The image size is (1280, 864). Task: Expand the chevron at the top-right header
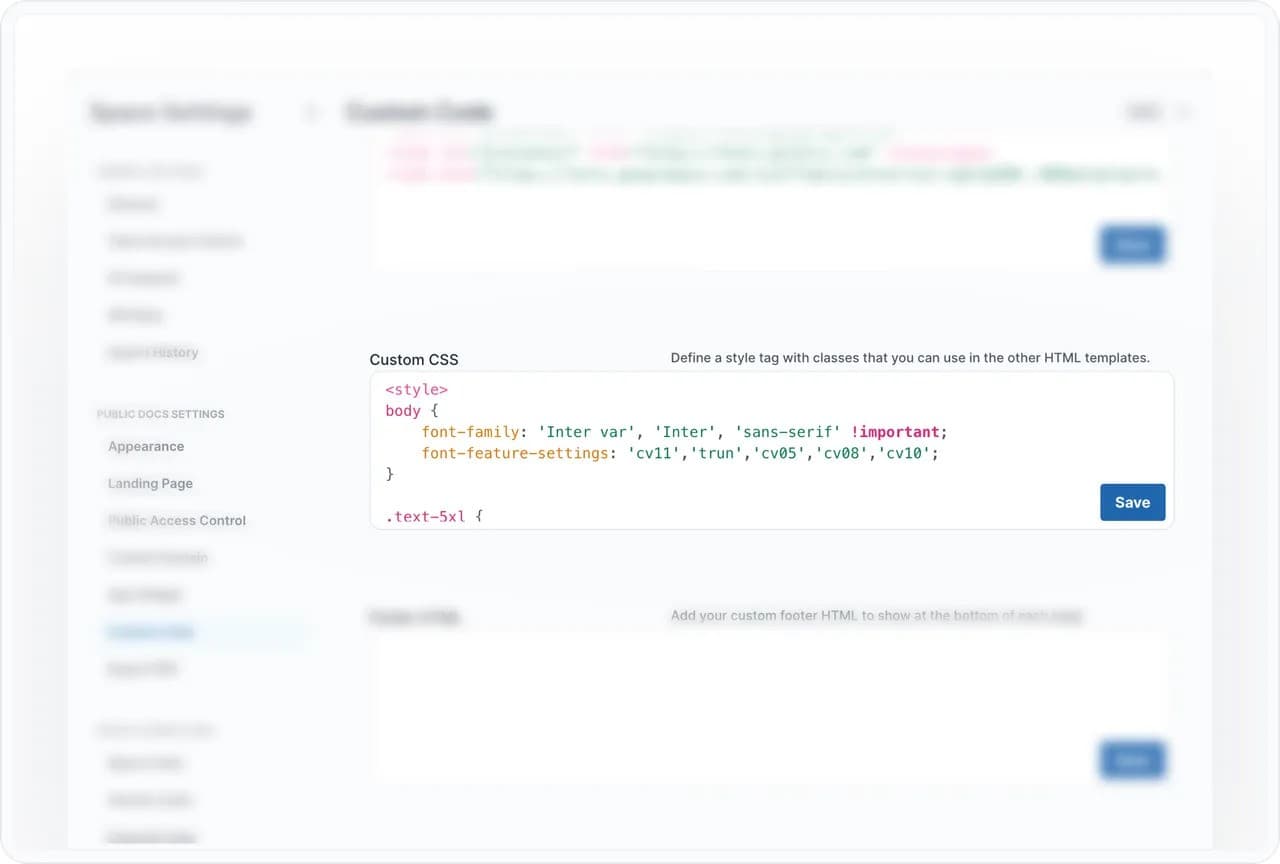click(x=1185, y=112)
